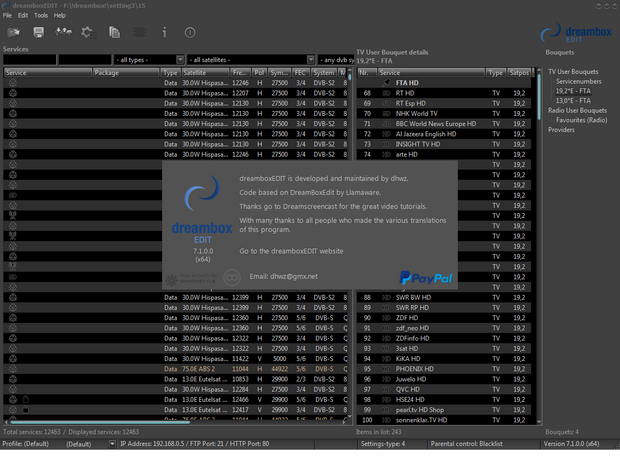
Task: Select Favourites (Radio) bouquet
Action: click(x=581, y=120)
